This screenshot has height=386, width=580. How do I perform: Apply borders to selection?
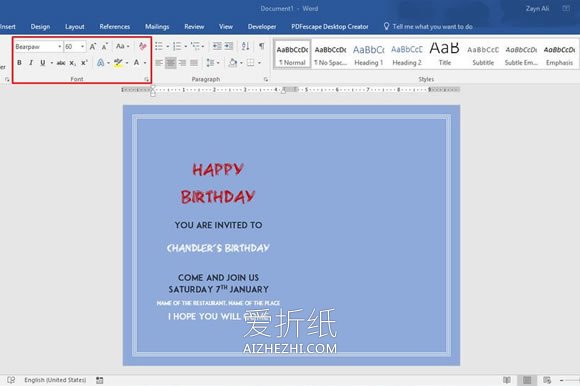click(x=250, y=63)
